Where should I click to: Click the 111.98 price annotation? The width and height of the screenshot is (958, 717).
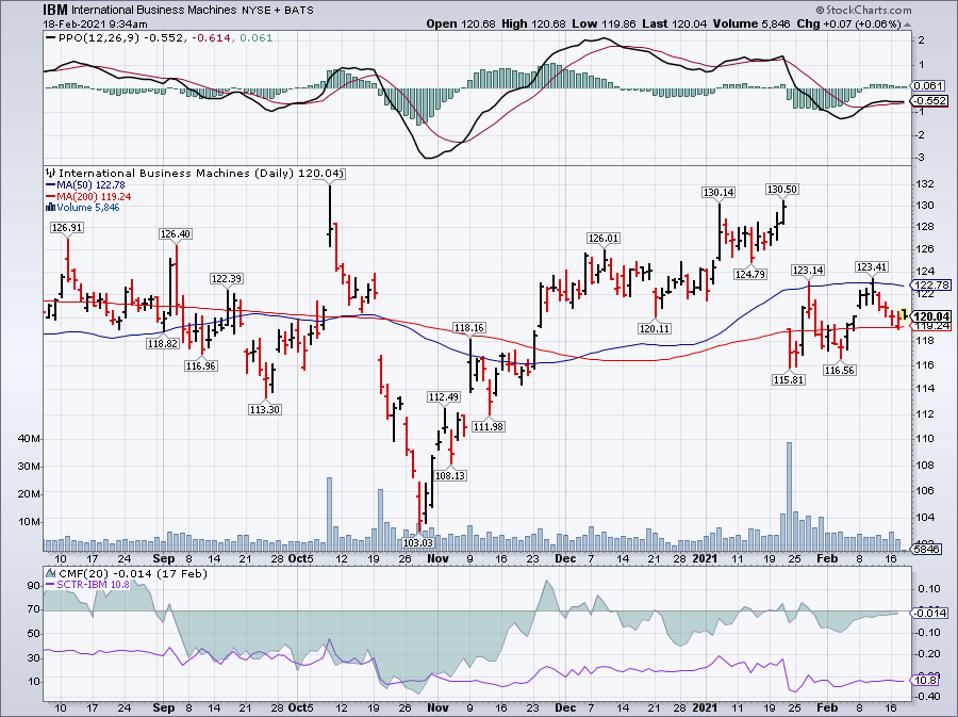[x=488, y=427]
